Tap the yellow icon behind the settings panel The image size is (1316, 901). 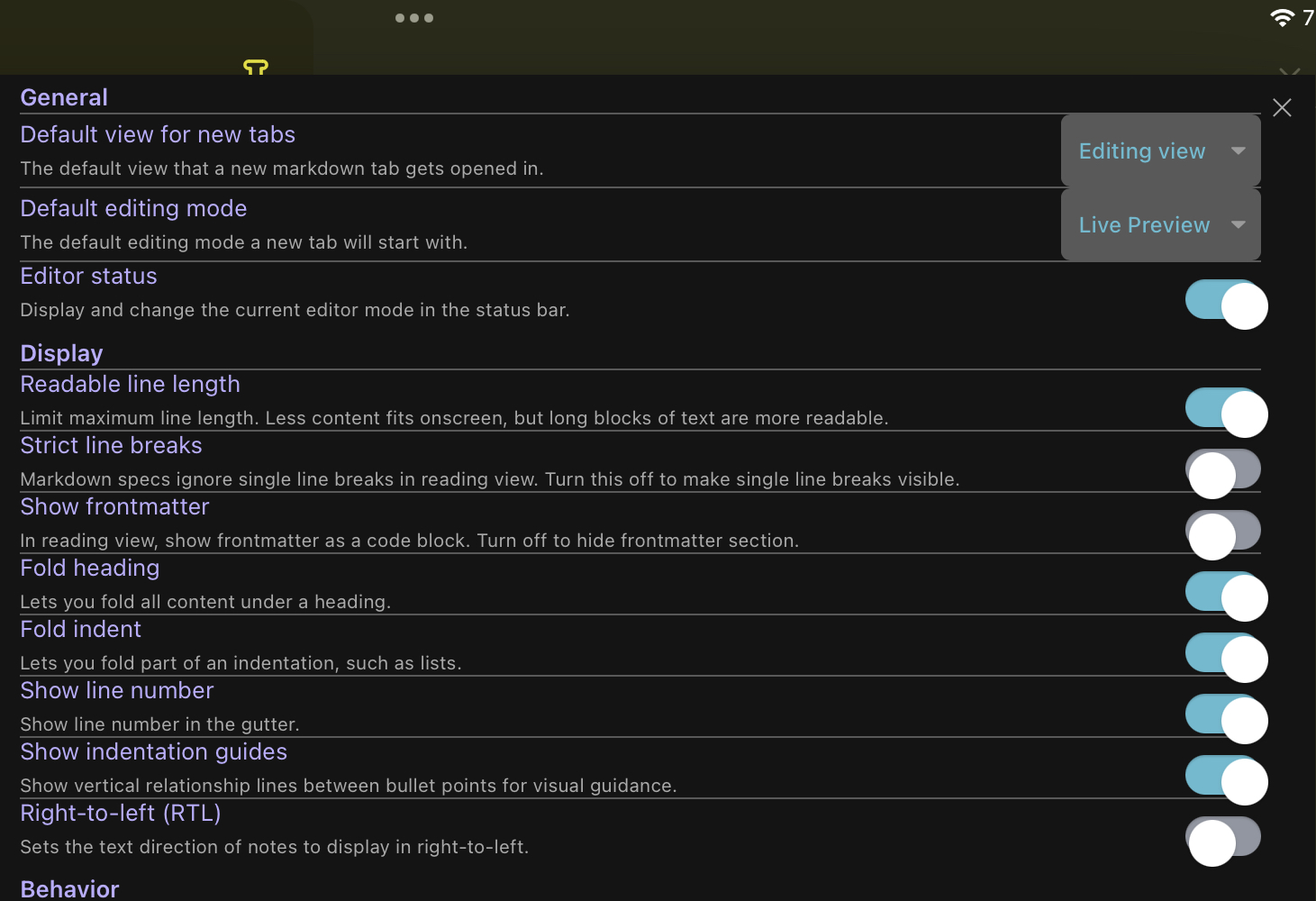point(255,67)
